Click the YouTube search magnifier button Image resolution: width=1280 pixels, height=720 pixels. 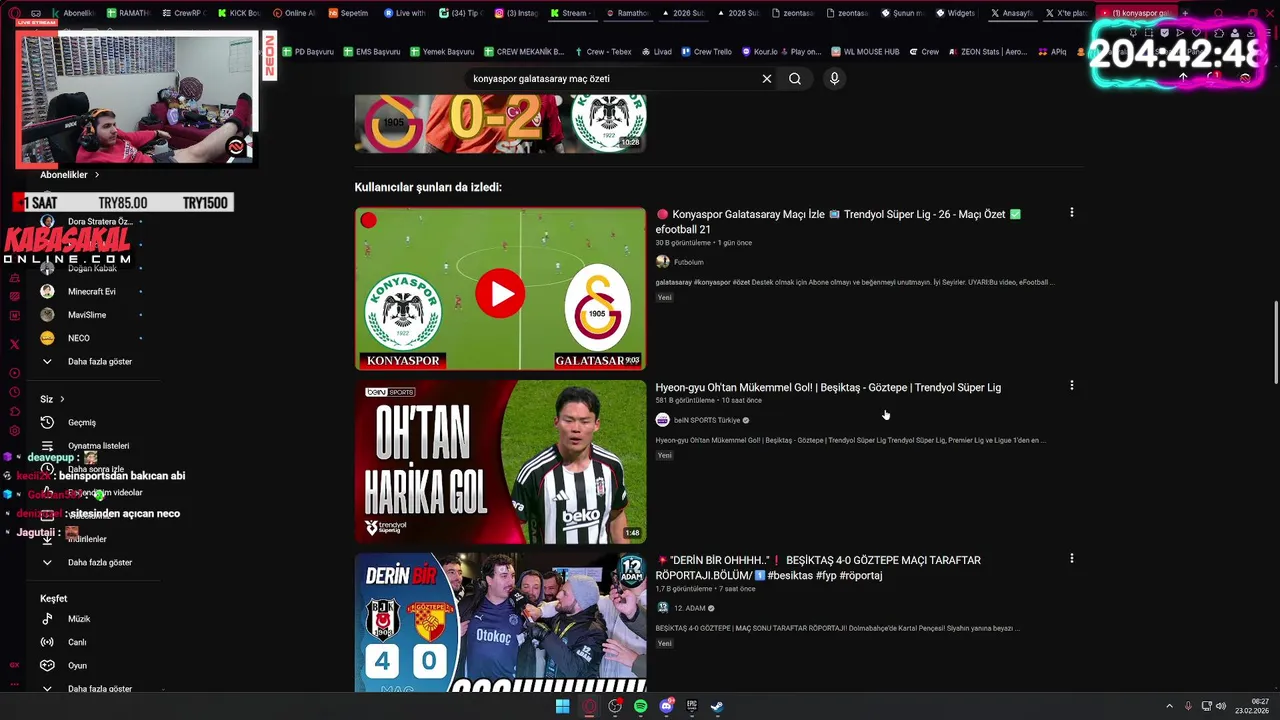tap(795, 79)
